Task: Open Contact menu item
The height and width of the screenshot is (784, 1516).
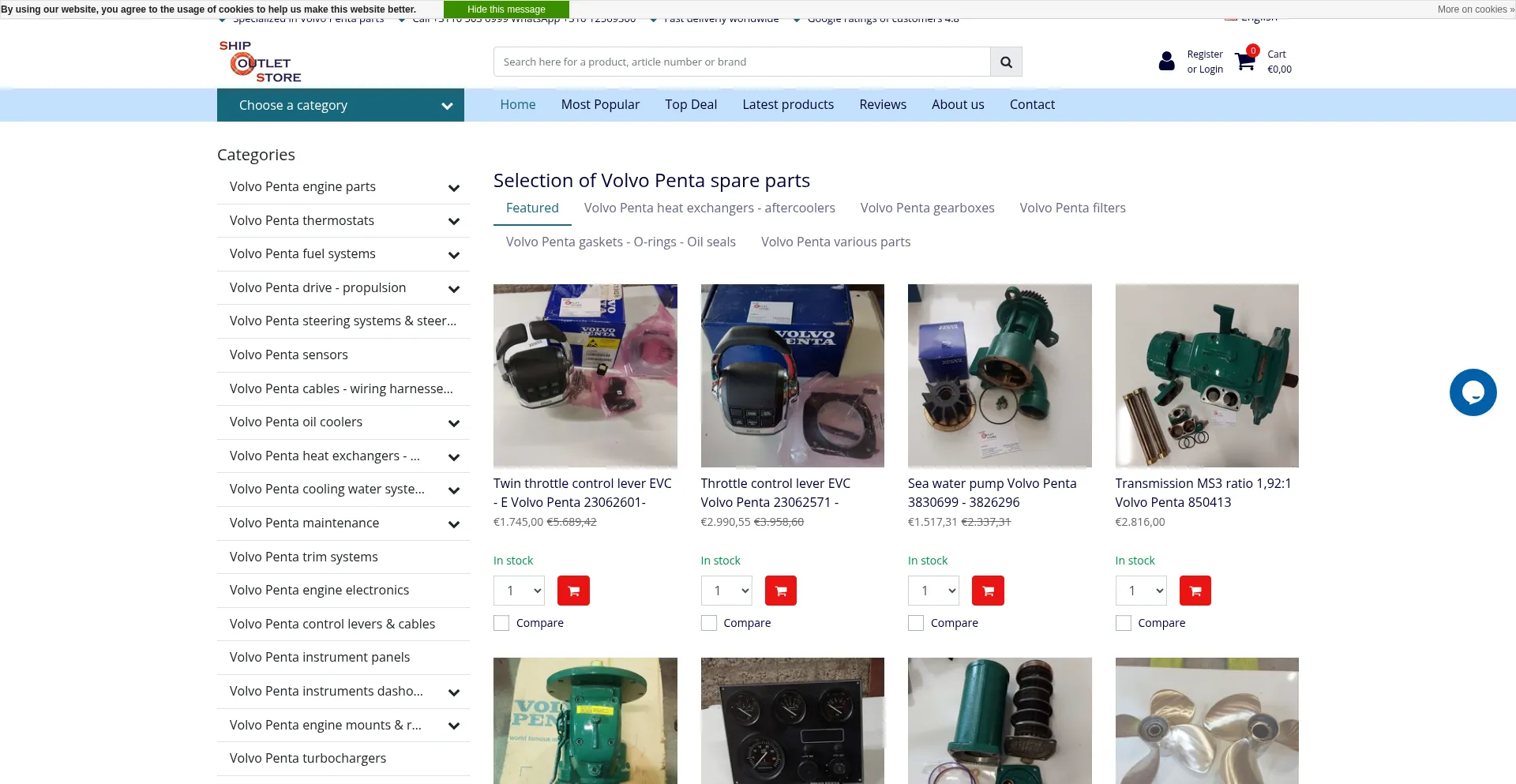Action: 1032,104
